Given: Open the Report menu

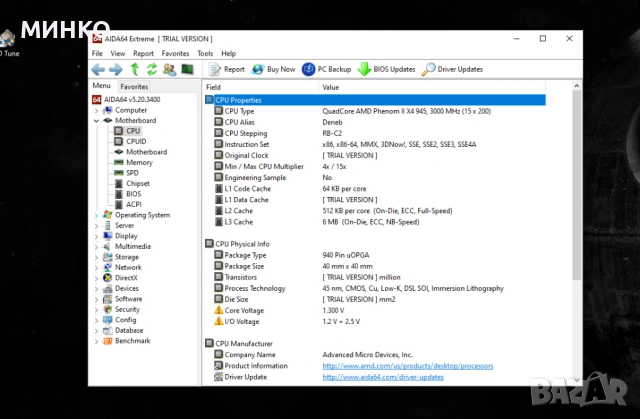Looking at the screenshot, I should [x=143, y=53].
